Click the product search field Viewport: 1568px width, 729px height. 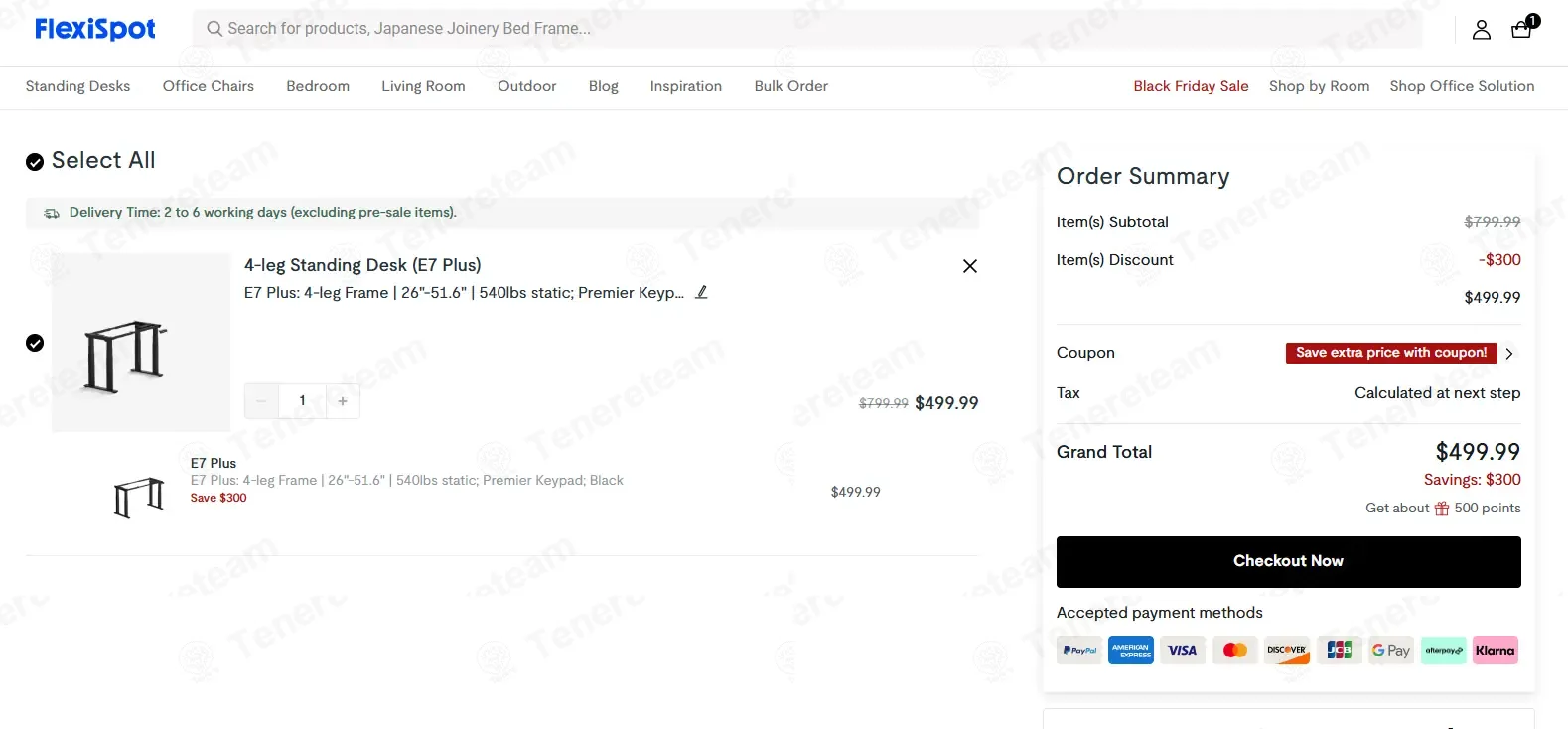(806, 29)
